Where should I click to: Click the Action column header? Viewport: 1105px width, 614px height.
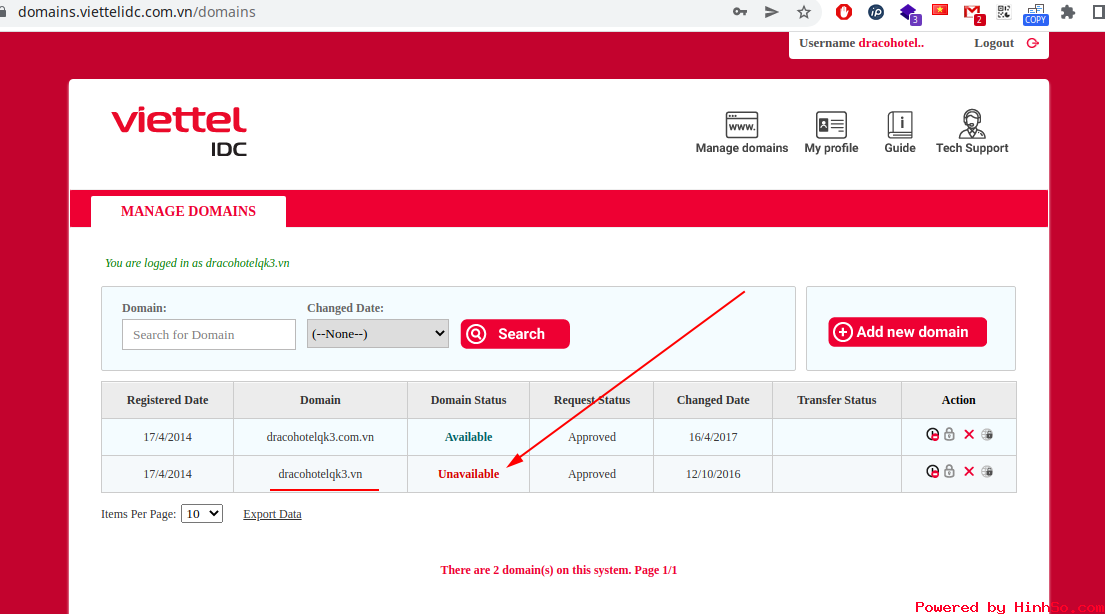(x=959, y=400)
